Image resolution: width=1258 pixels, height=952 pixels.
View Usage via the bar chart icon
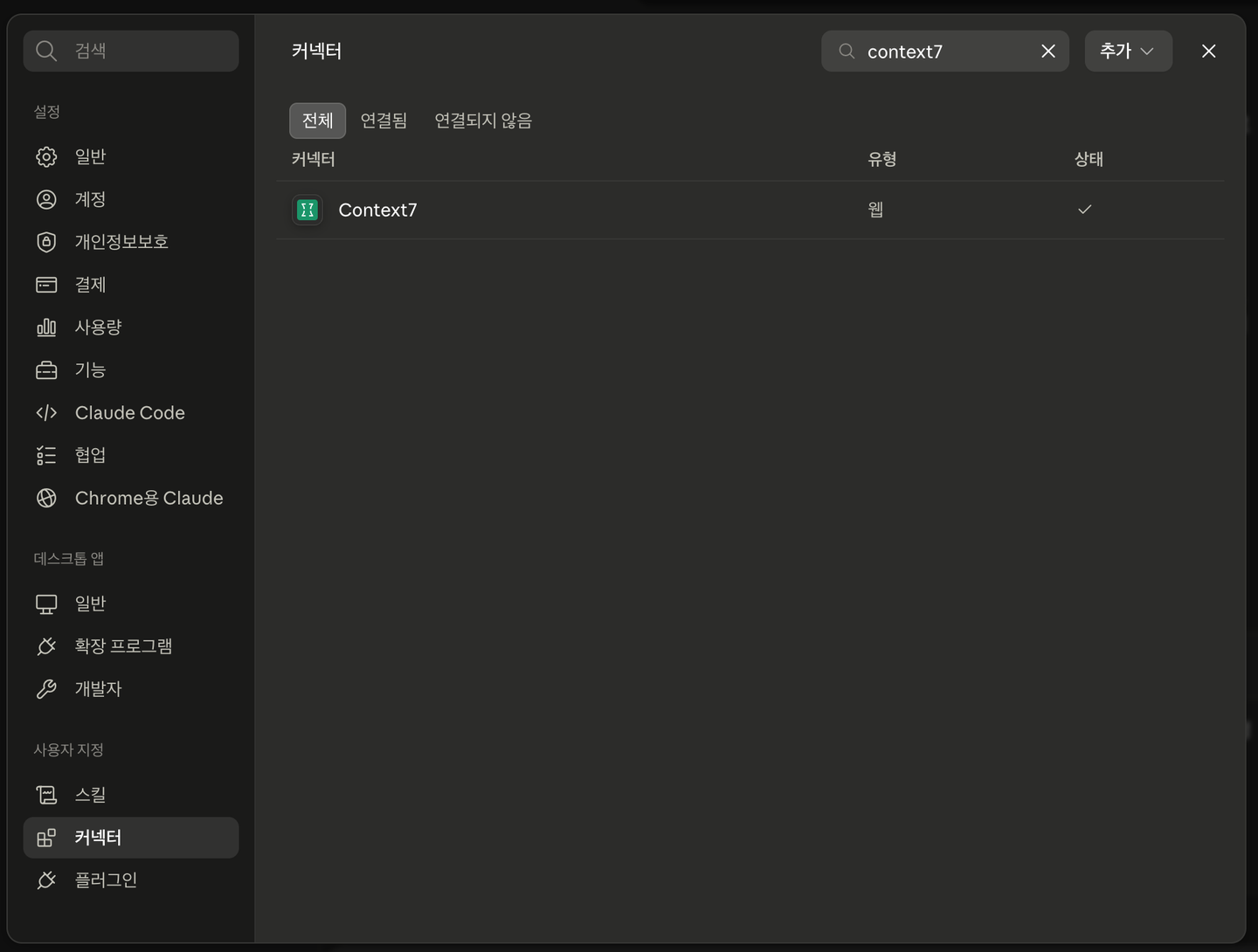(46, 328)
